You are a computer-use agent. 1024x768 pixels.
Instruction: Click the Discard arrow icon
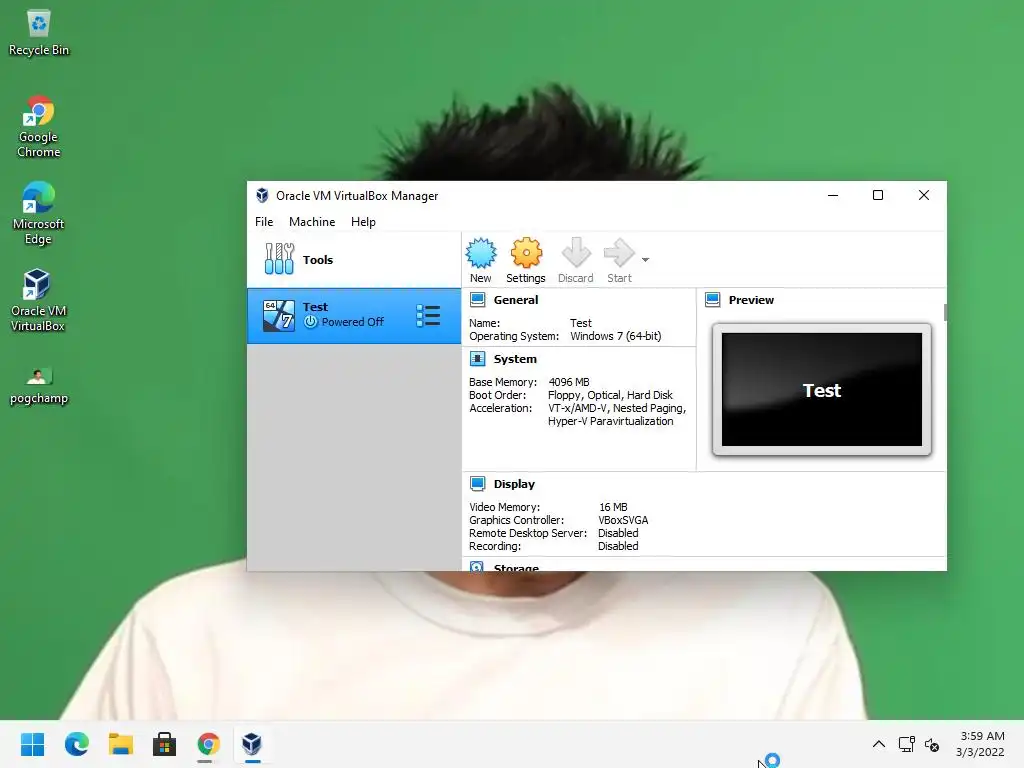point(576,253)
